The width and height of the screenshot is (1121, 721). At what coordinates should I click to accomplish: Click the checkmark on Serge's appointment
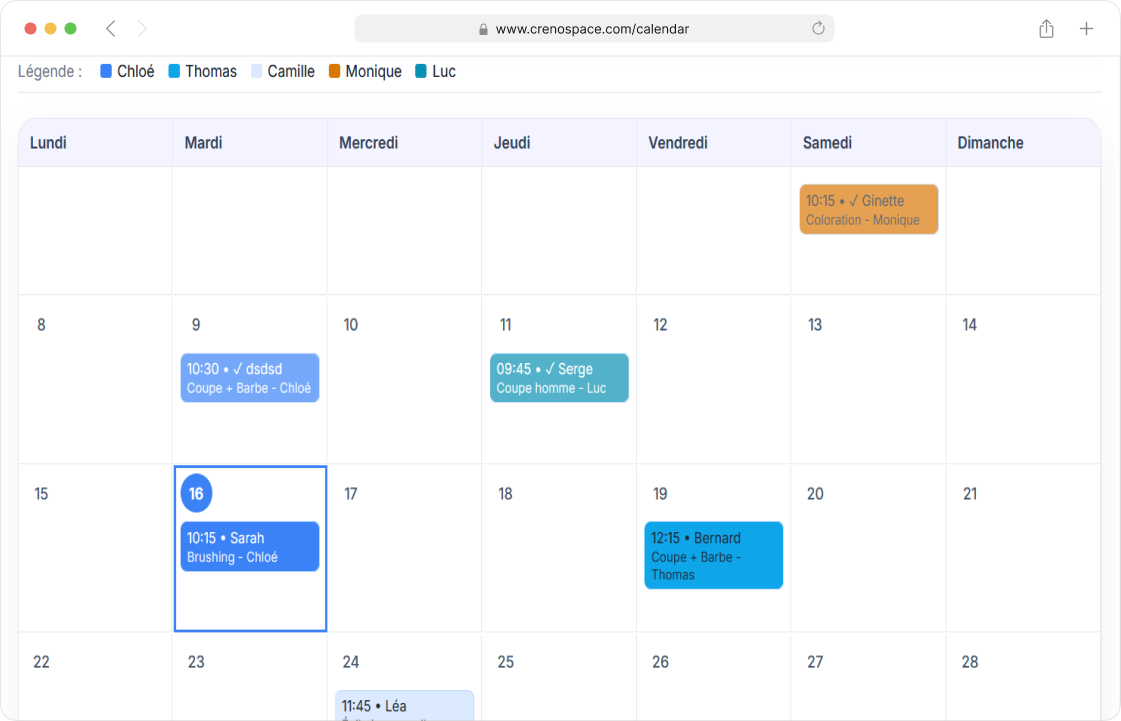point(549,368)
